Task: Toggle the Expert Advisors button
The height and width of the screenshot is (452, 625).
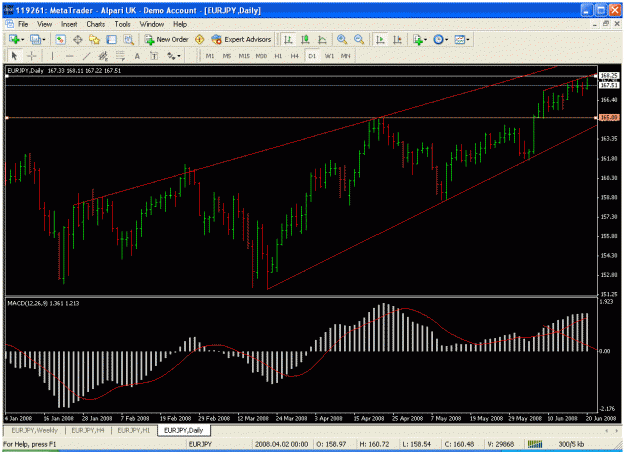Action: 242,39
